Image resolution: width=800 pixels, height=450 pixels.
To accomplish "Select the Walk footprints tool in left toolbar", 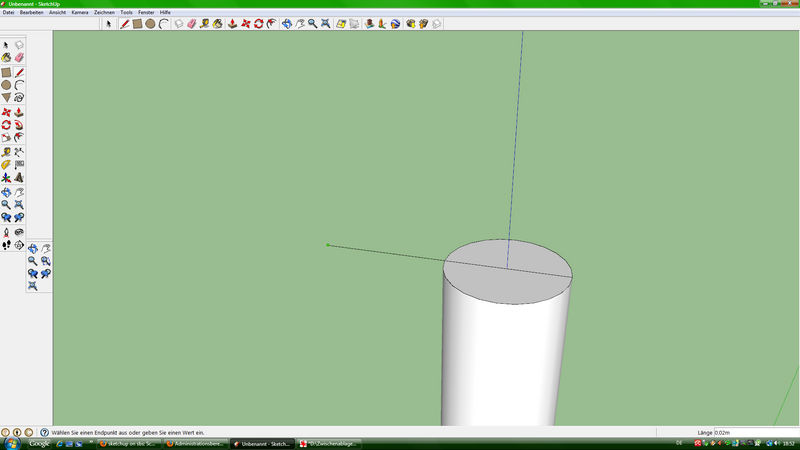I will click(6, 244).
